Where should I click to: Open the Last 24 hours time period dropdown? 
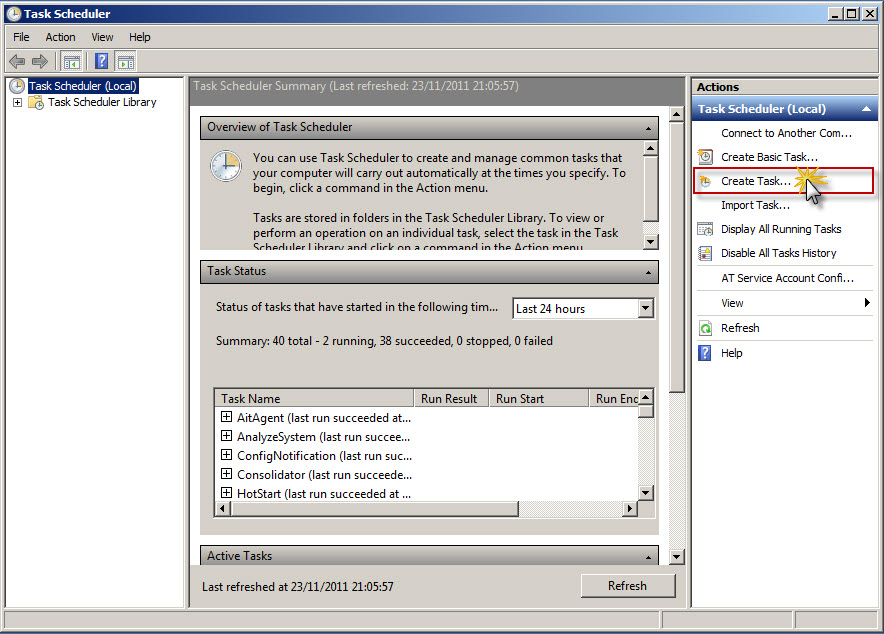click(646, 308)
